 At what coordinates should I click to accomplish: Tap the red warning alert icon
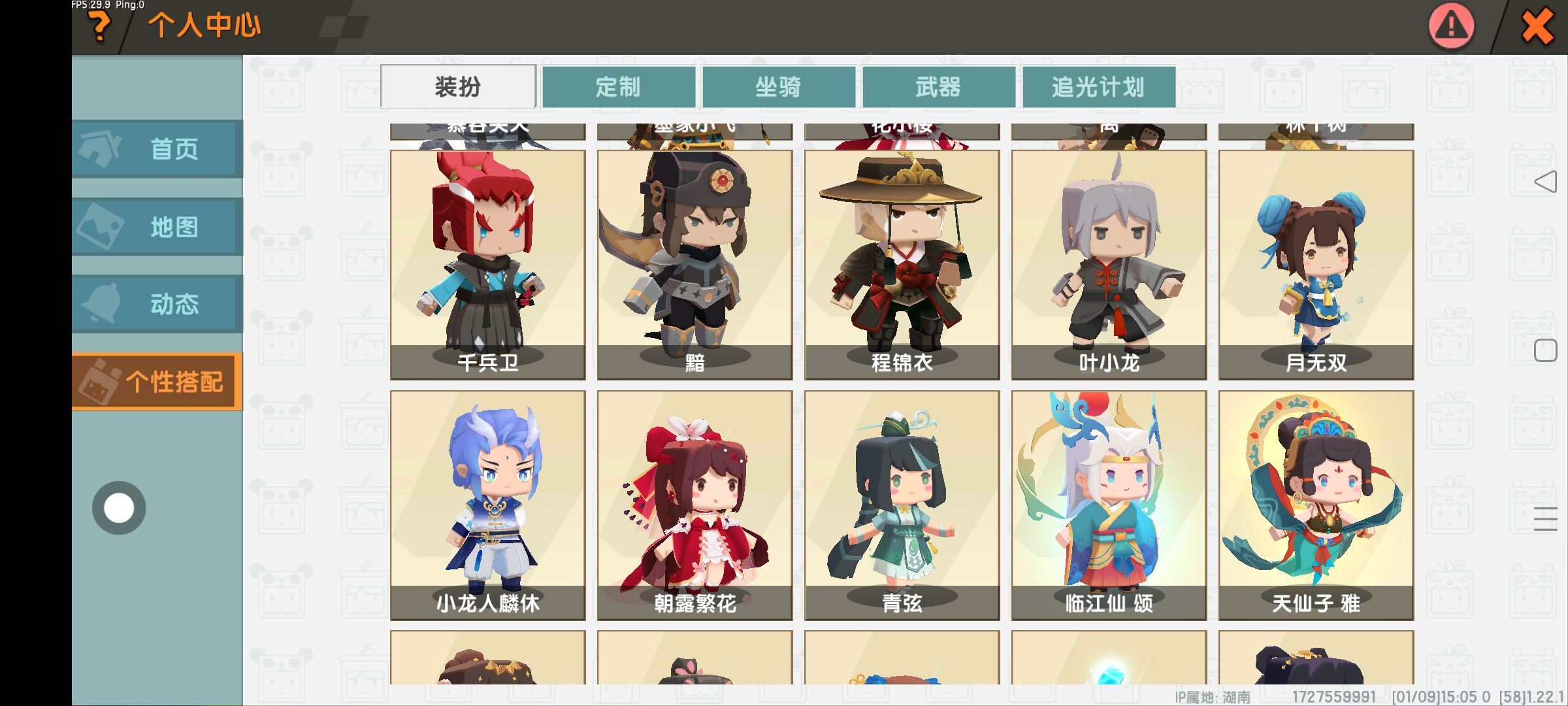coord(1451,26)
